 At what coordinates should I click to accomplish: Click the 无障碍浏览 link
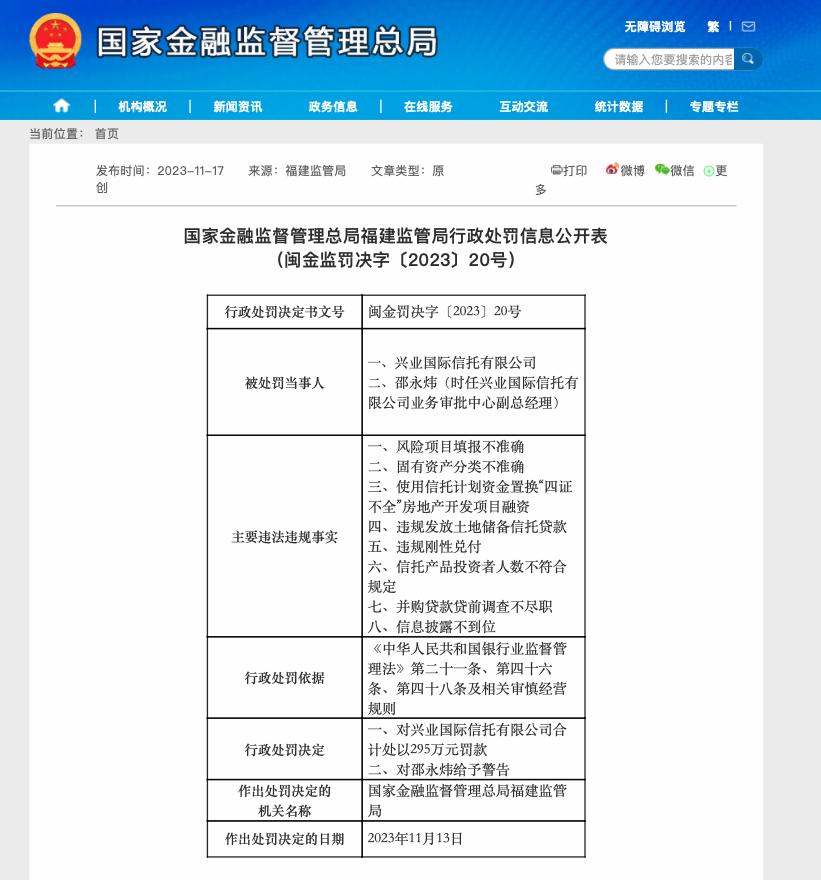(x=655, y=27)
